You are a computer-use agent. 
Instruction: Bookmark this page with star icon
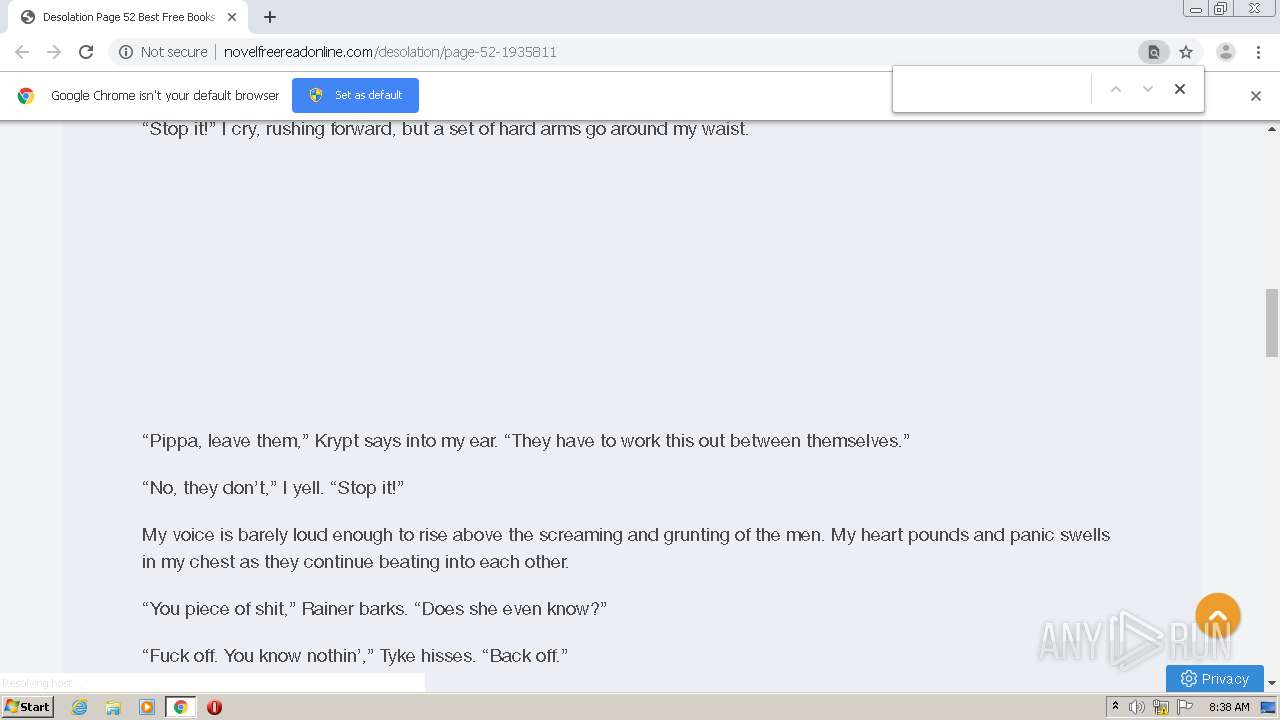point(1186,52)
